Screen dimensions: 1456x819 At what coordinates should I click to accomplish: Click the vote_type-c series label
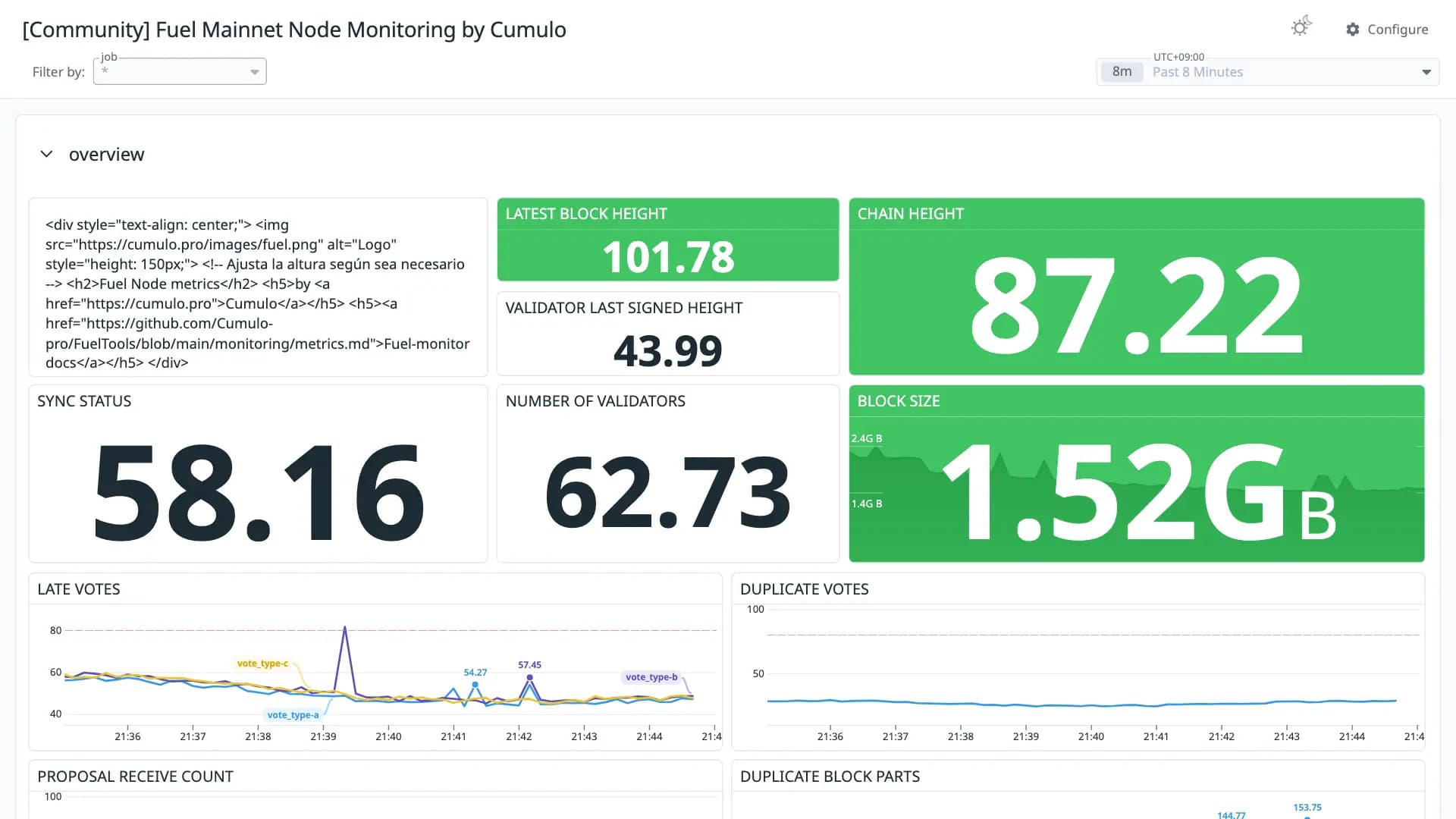pos(262,664)
